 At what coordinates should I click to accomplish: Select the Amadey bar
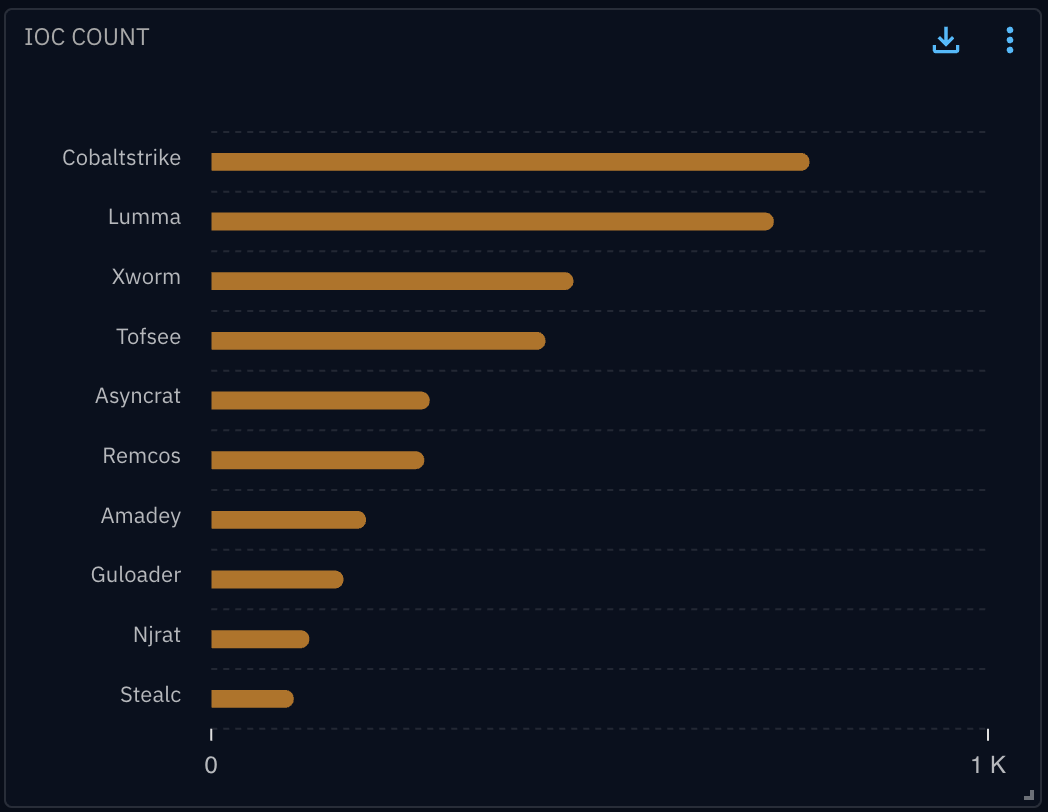288,520
